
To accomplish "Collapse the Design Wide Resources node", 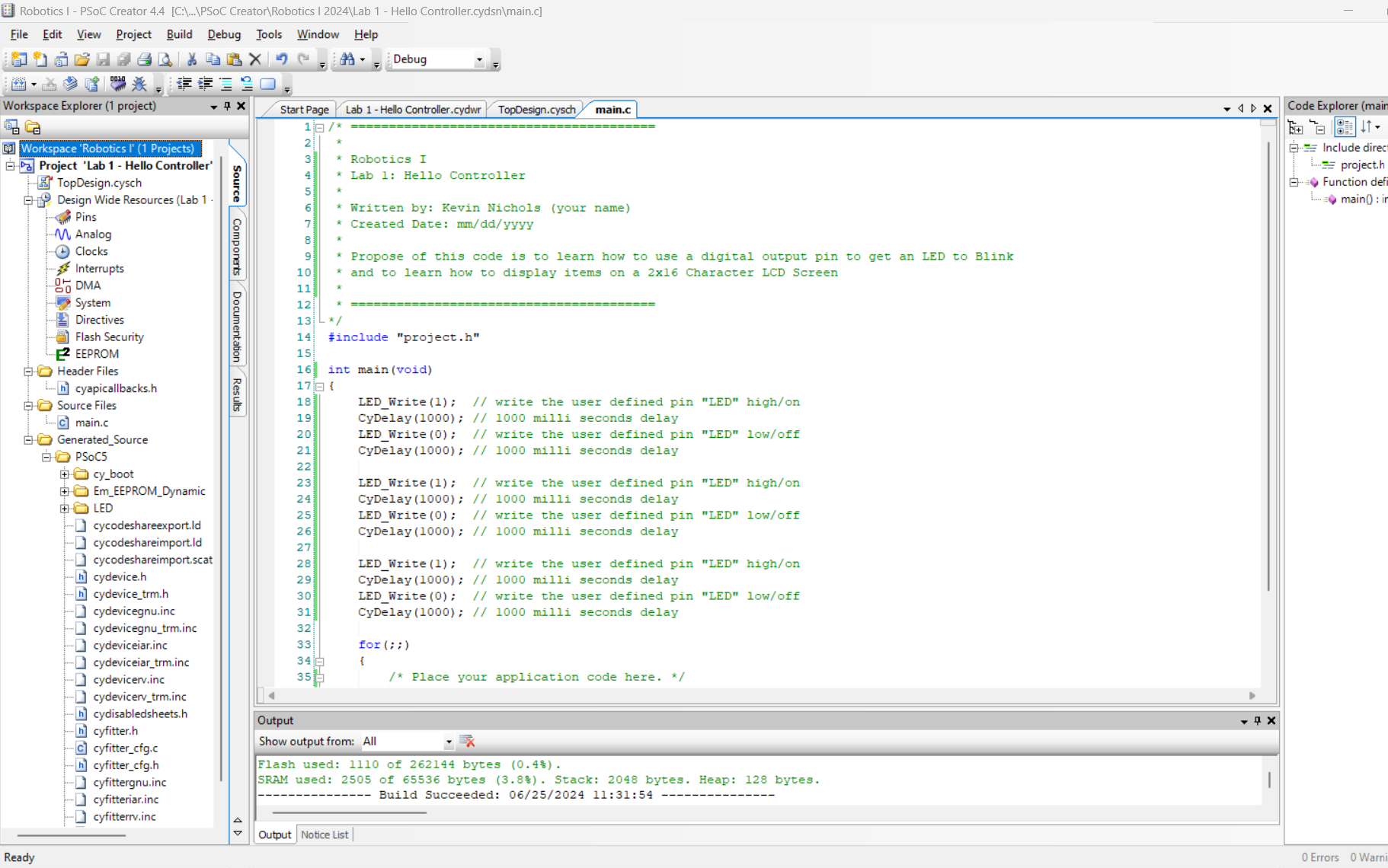I will [x=28, y=200].
